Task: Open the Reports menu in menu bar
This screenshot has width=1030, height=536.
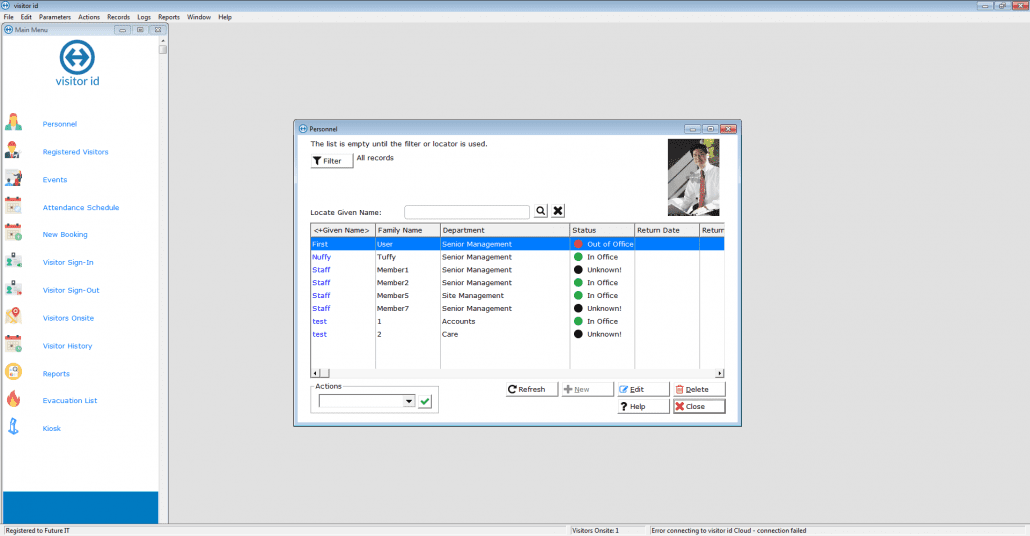Action: [x=169, y=17]
